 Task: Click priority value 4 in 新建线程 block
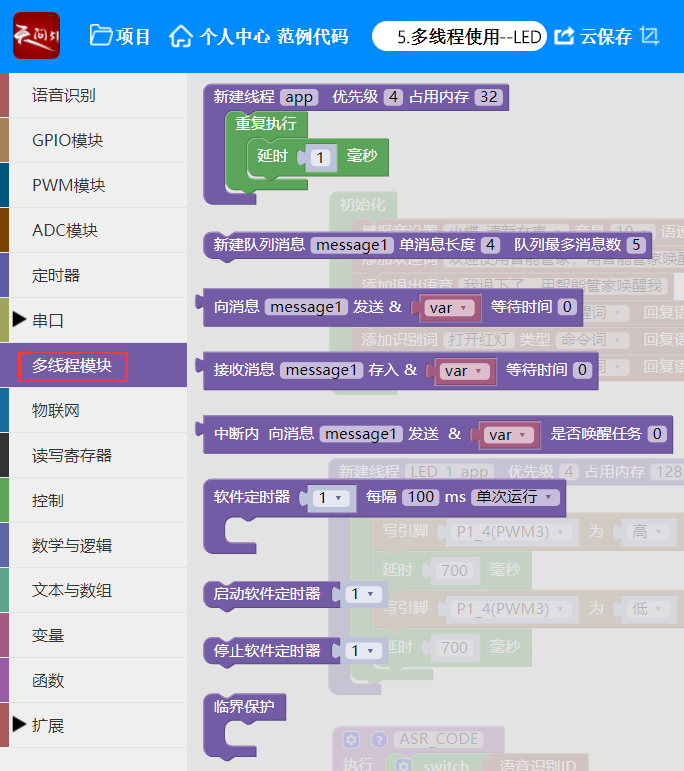point(393,97)
